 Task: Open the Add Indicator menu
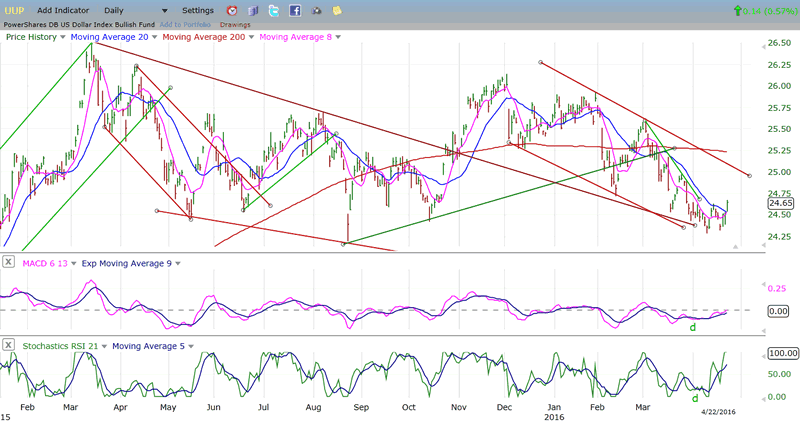point(64,10)
